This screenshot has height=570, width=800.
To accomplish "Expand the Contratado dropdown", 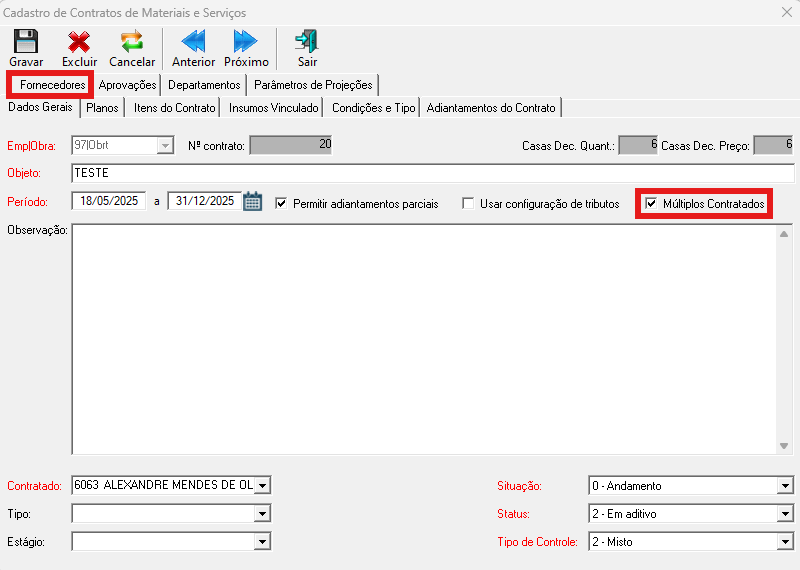I will [262, 486].
